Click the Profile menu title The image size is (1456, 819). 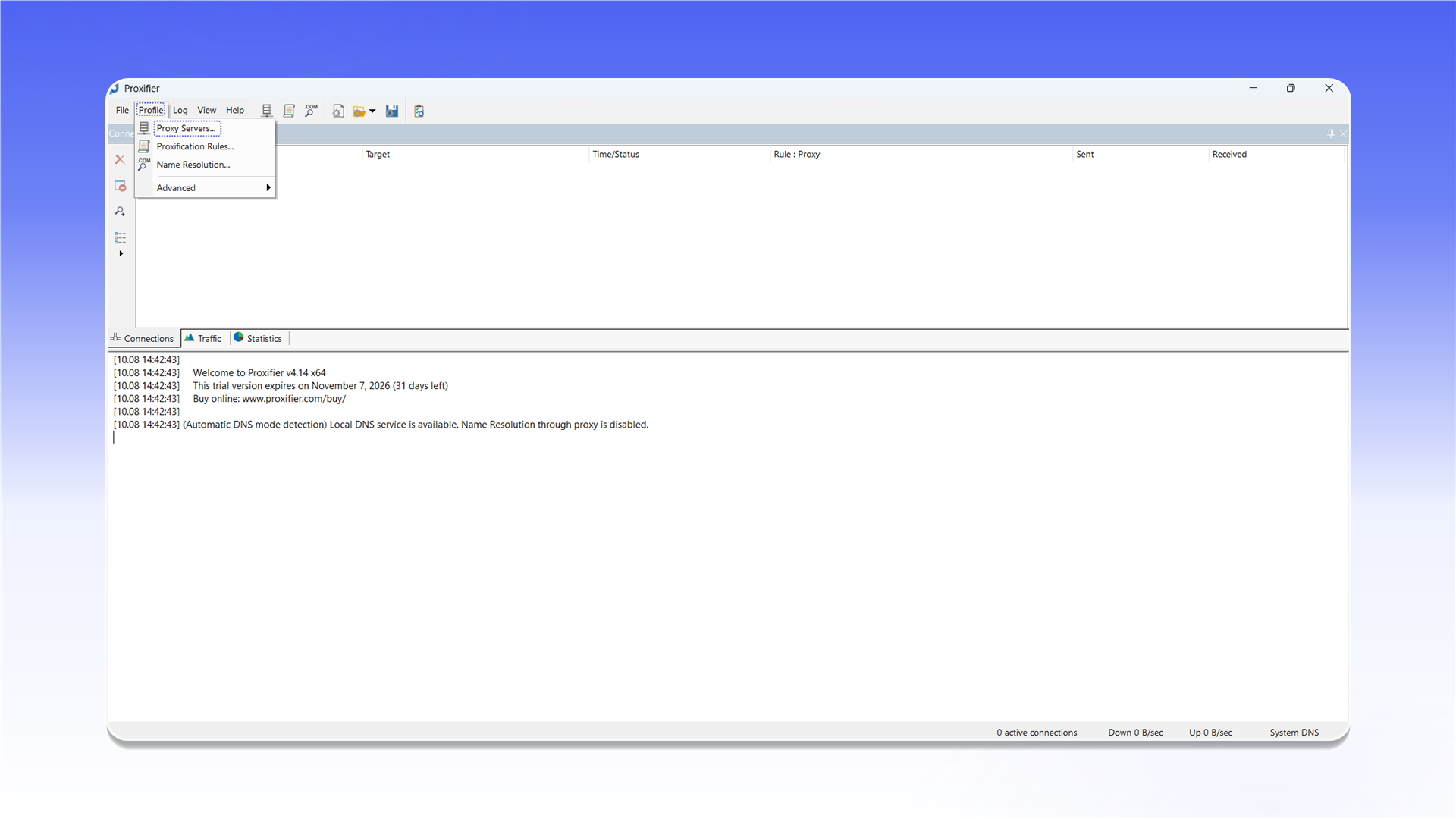click(x=151, y=110)
